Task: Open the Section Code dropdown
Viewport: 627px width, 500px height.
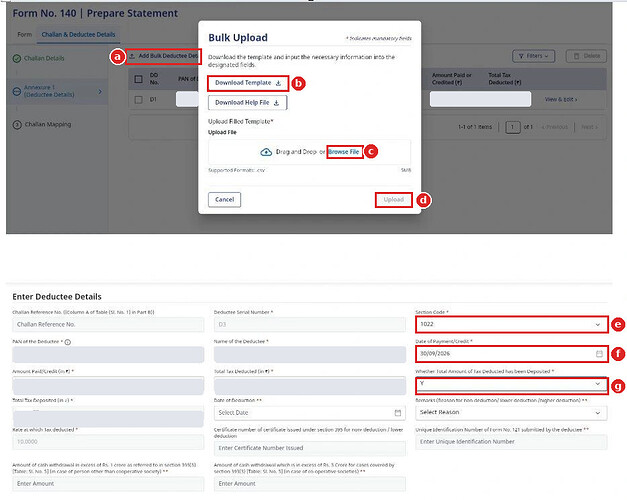Action: (x=511, y=324)
